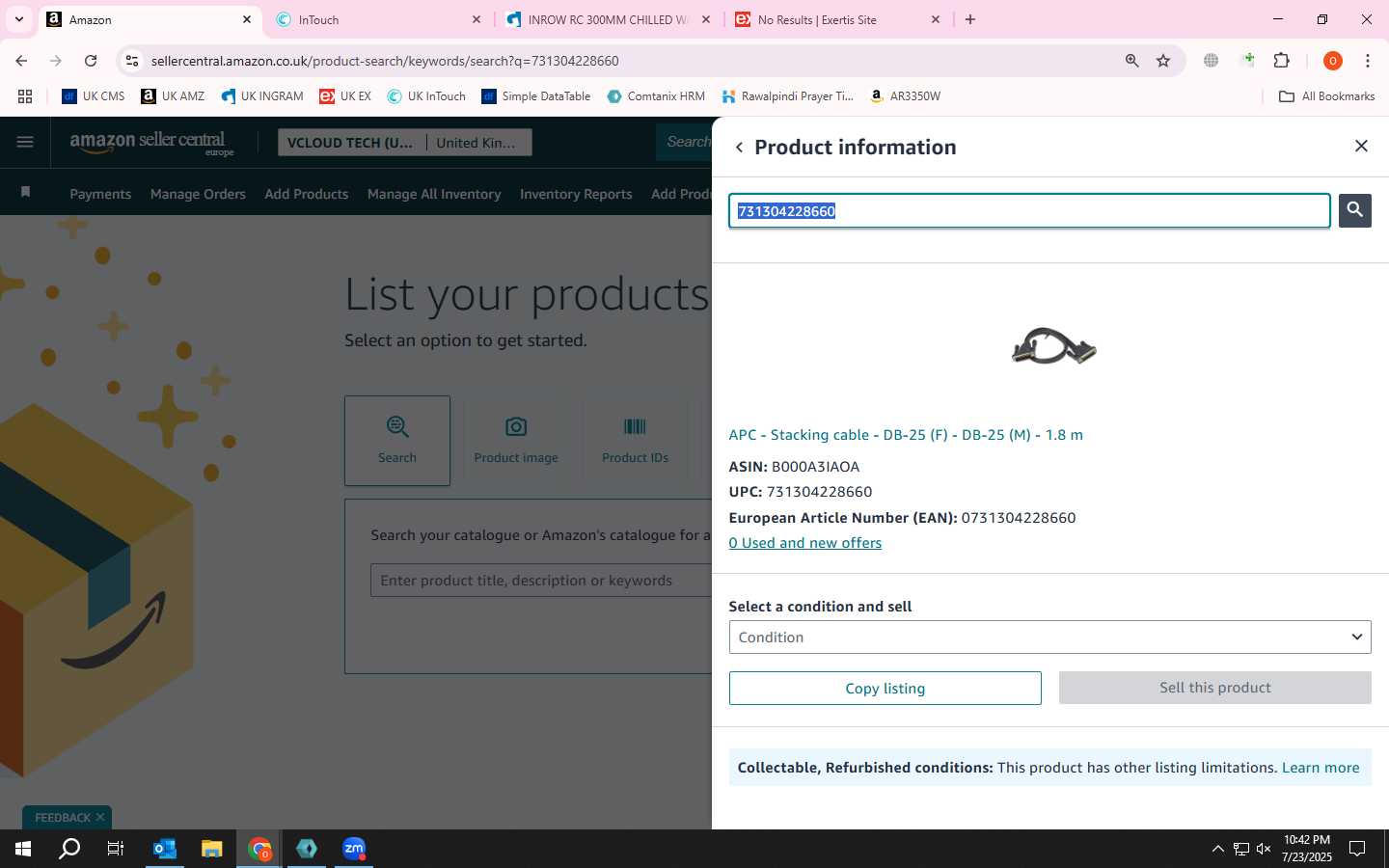Image resolution: width=1389 pixels, height=868 pixels.
Task: Open the Seller Central hamburger menu
Action: (25, 142)
